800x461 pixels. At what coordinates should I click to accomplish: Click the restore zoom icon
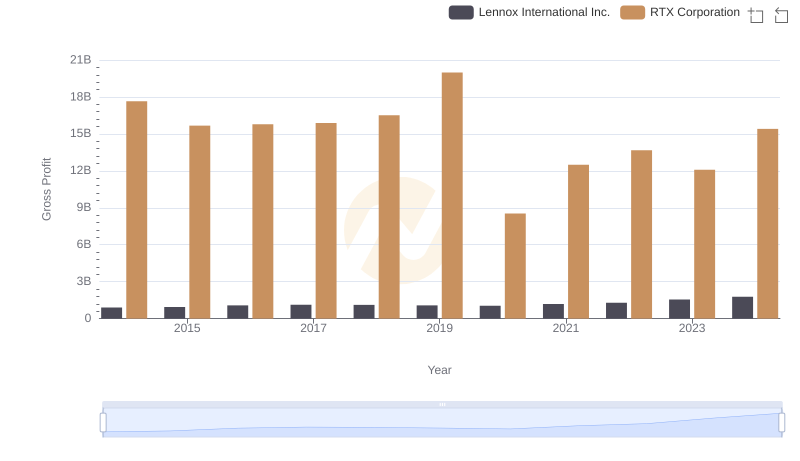tap(781, 15)
